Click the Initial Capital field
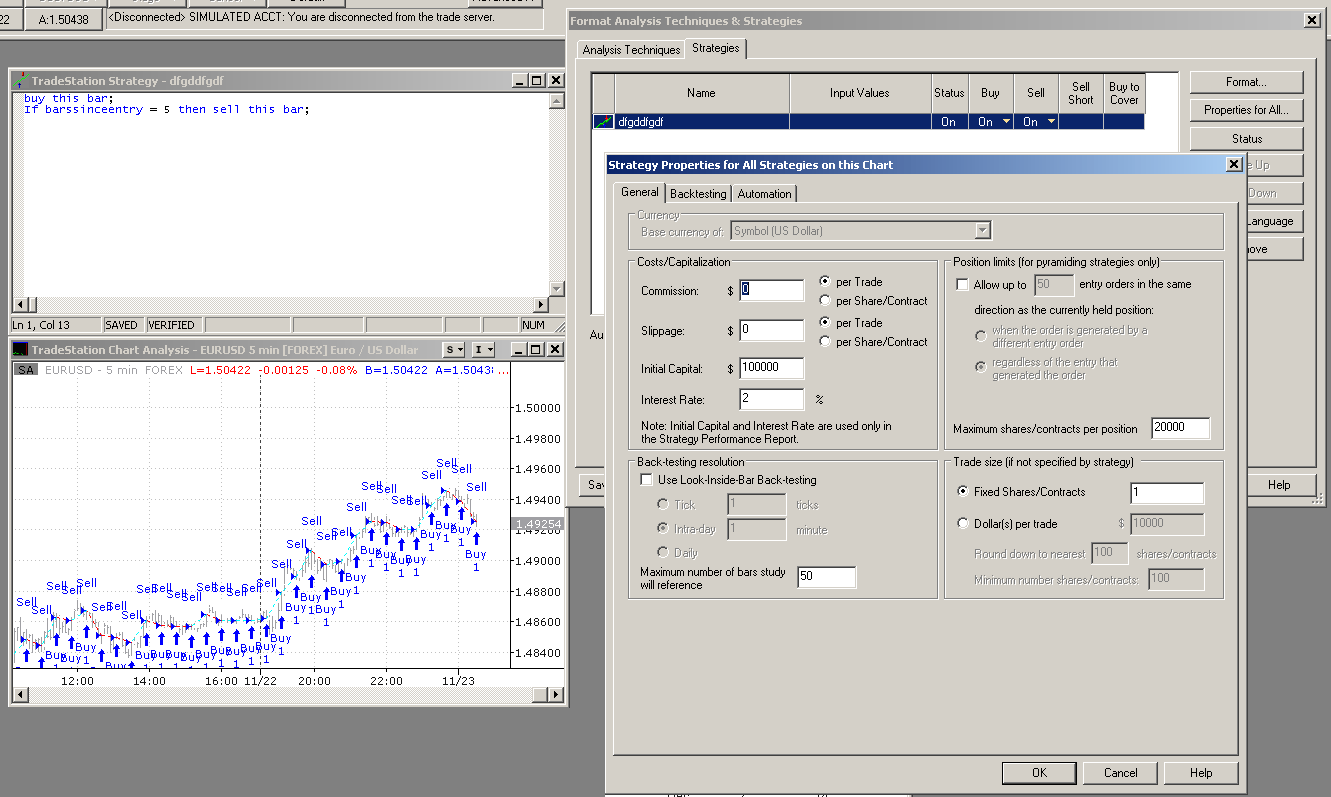 [772, 369]
